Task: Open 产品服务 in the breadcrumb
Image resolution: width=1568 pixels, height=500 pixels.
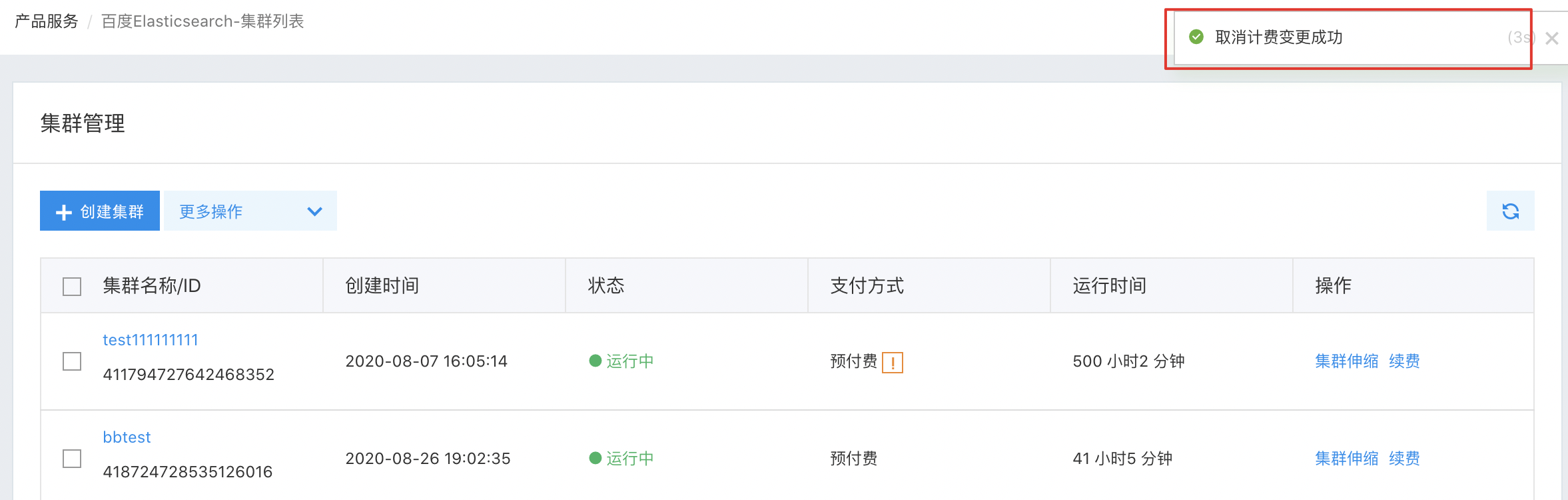Action: pos(47,21)
